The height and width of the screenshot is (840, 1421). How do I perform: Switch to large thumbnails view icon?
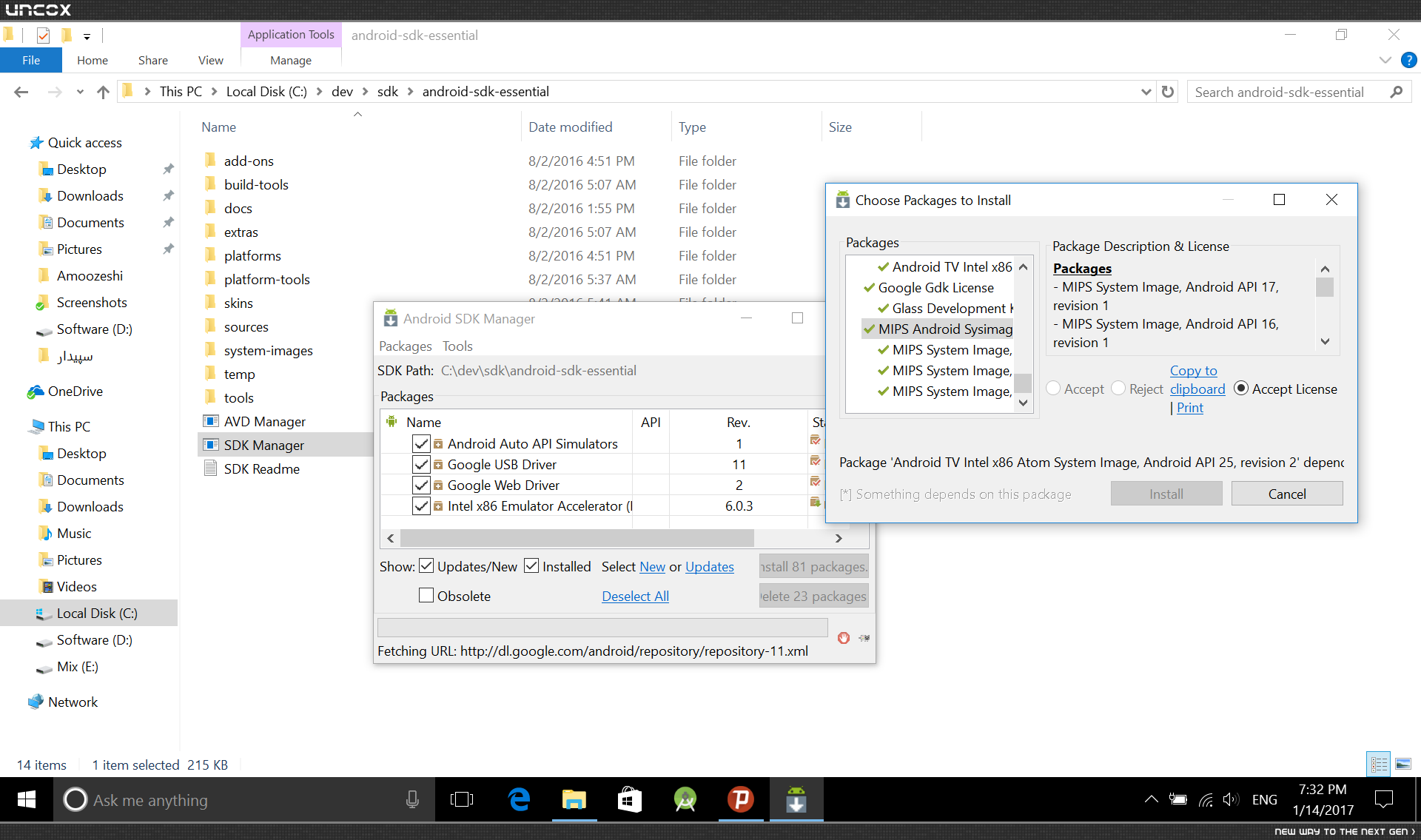[1403, 765]
